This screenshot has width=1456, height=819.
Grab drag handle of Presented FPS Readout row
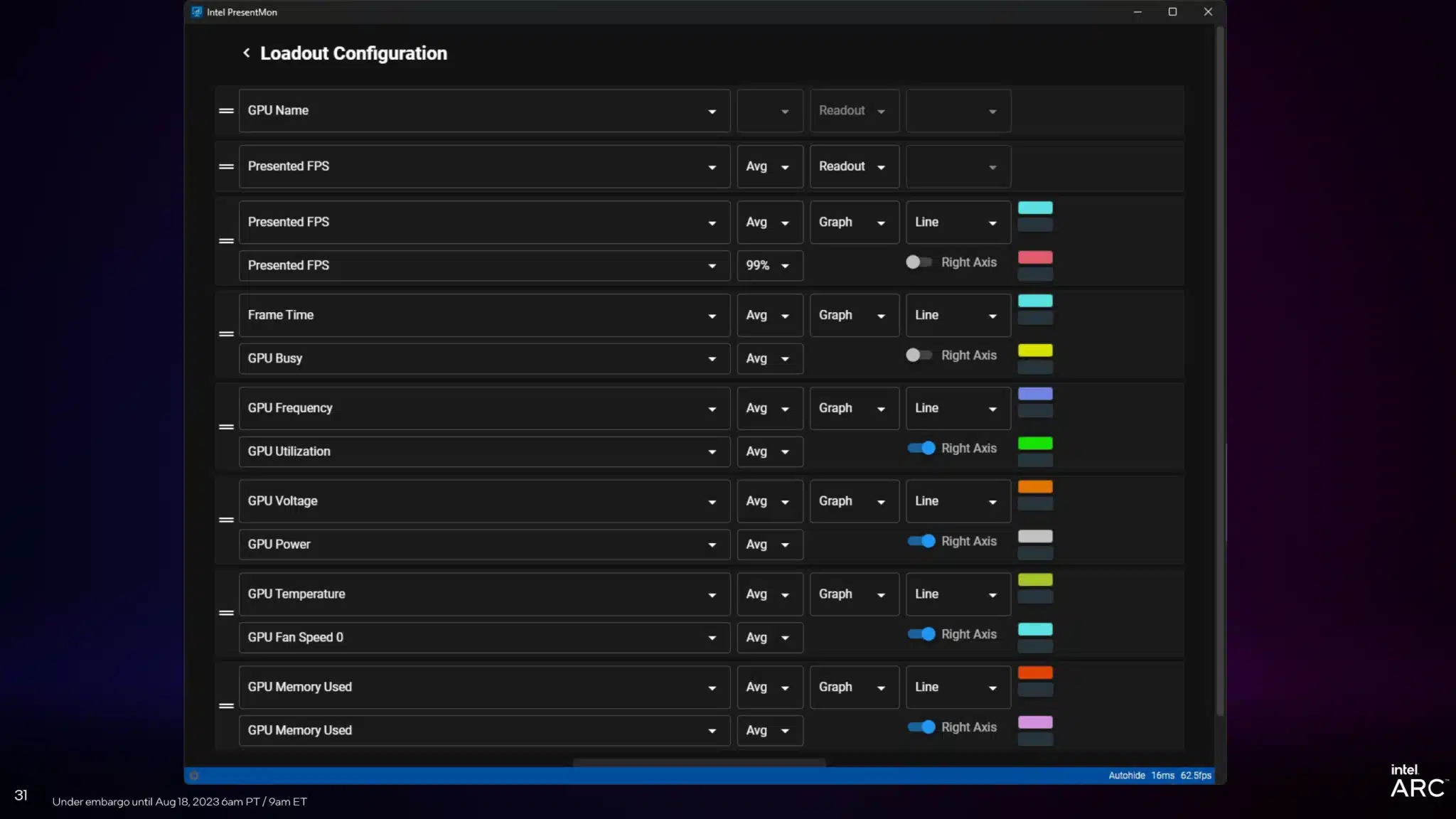pos(226,166)
